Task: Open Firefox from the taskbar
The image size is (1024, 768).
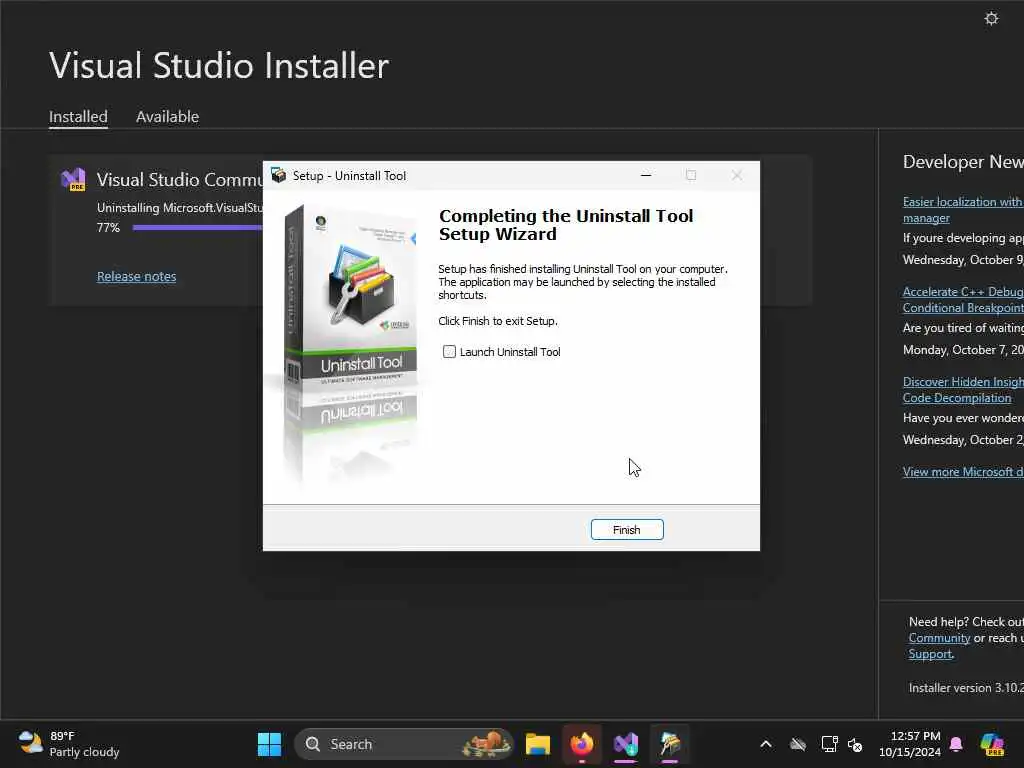Action: point(582,744)
